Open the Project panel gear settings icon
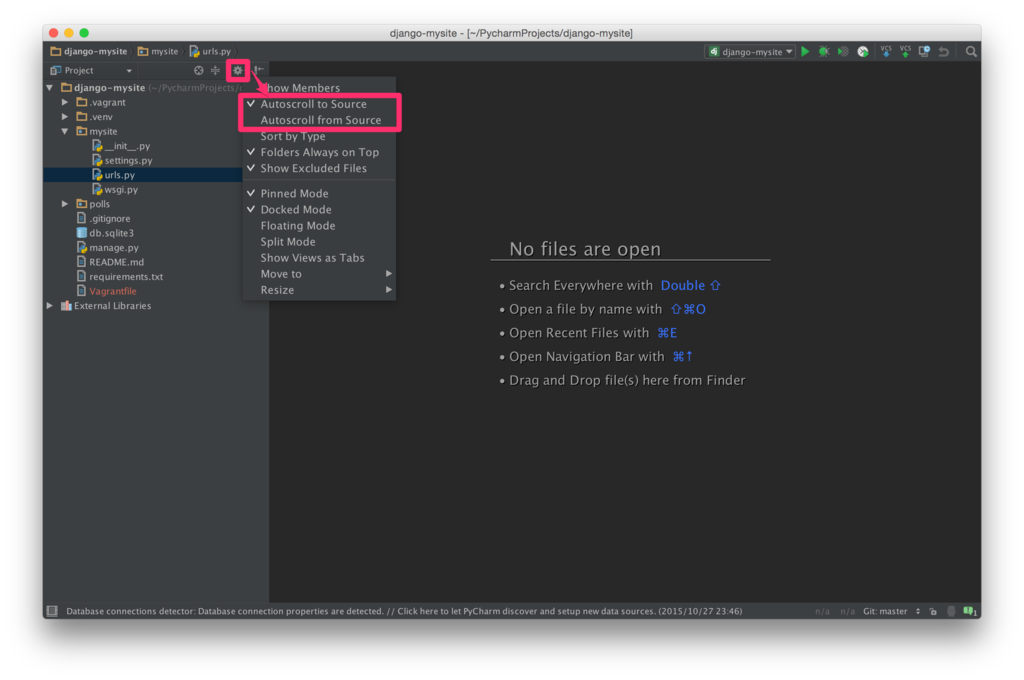 pos(238,70)
